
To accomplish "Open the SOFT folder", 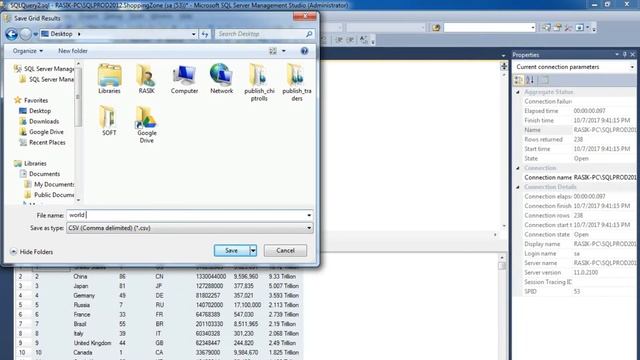I will [x=109, y=120].
